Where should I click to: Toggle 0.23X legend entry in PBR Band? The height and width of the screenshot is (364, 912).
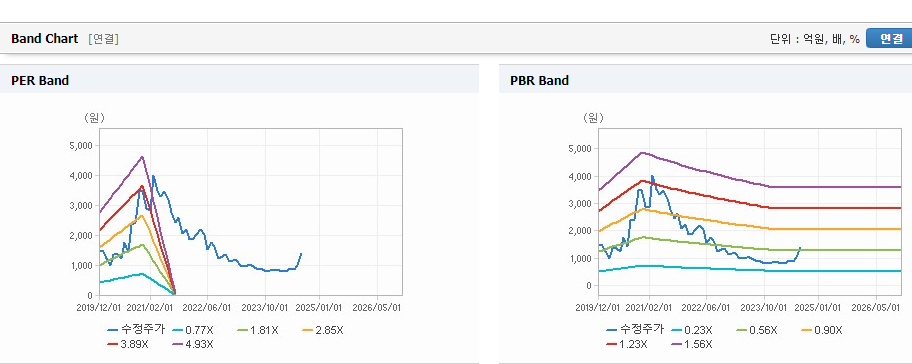[x=692, y=330]
